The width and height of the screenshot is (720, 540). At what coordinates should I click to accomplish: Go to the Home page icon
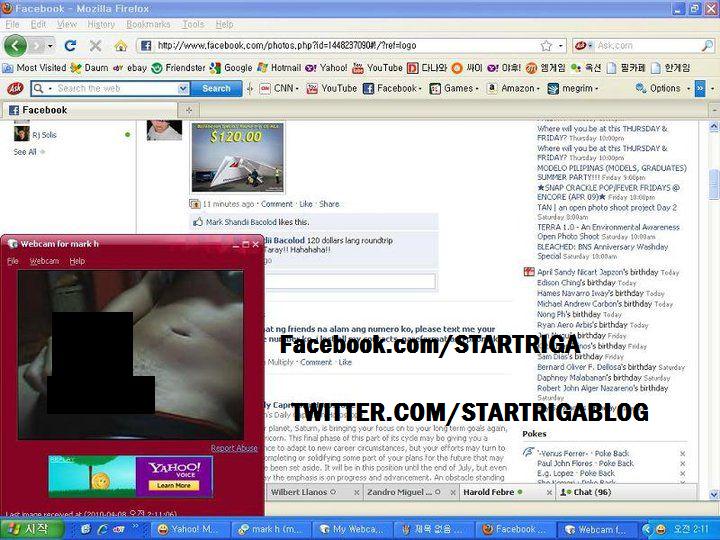click(x=121, y=45)
